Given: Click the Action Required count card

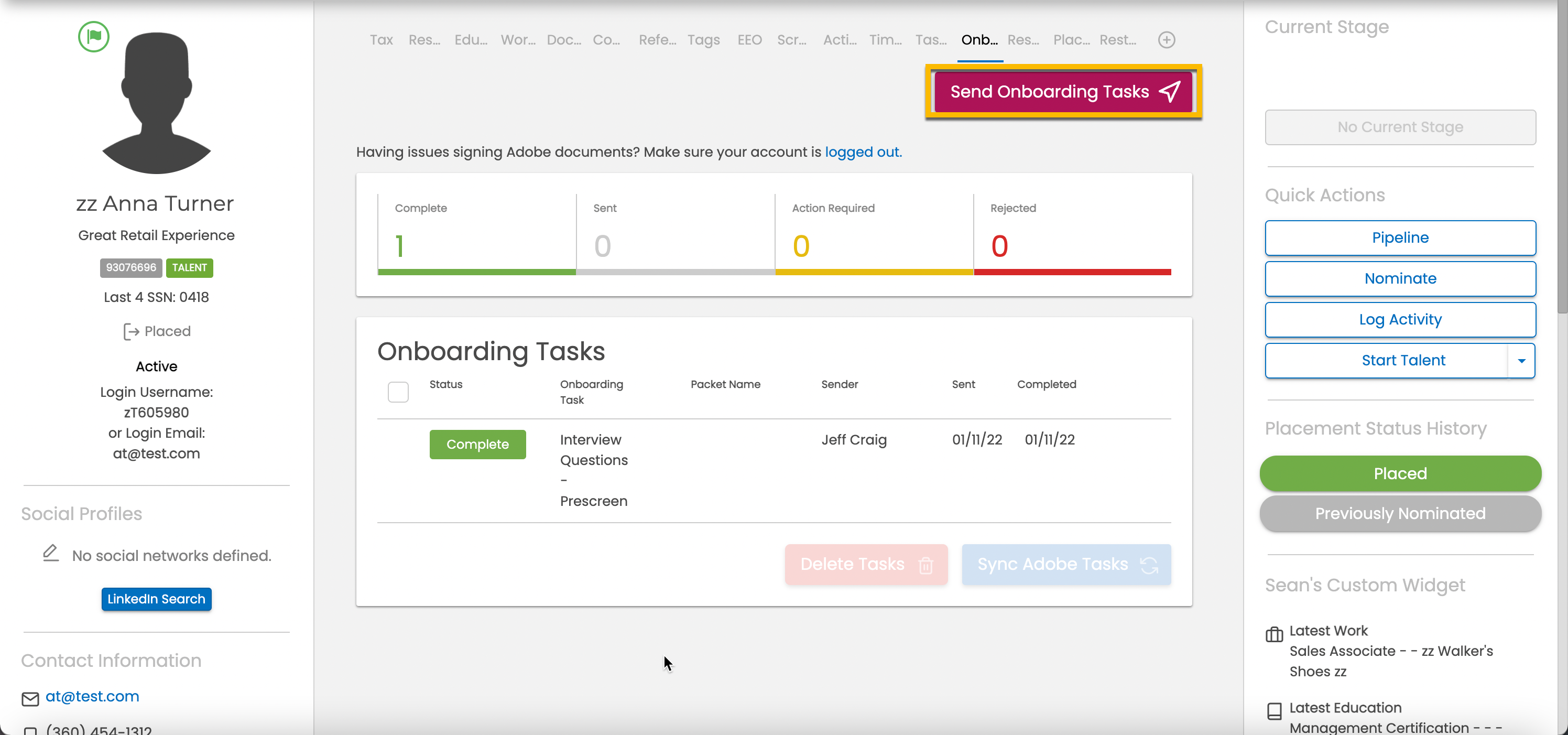Looking at the screenshot, I should pyautogui.click(x=874, y=234).
